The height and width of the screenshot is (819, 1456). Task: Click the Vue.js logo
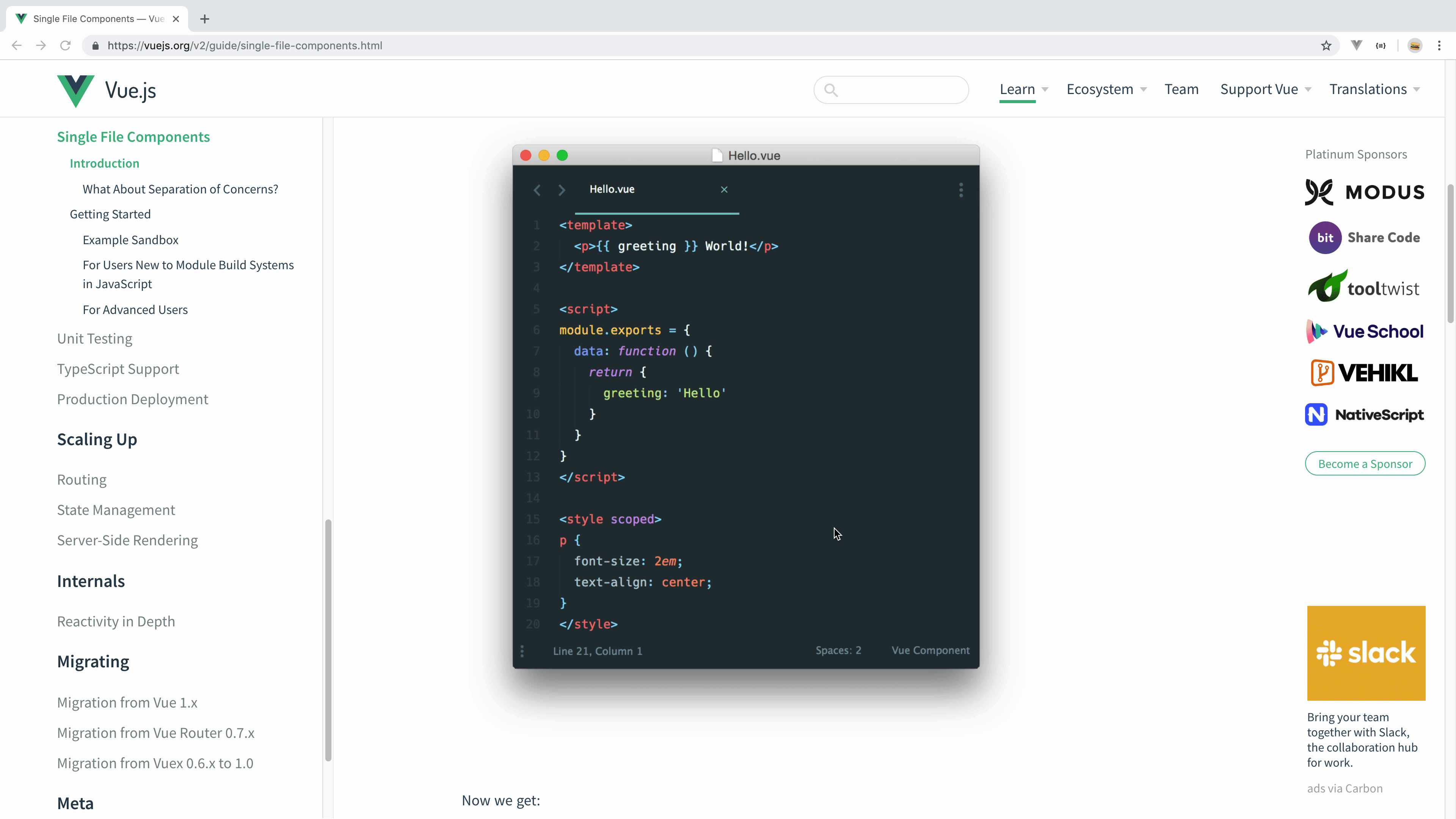coord(106,91)
